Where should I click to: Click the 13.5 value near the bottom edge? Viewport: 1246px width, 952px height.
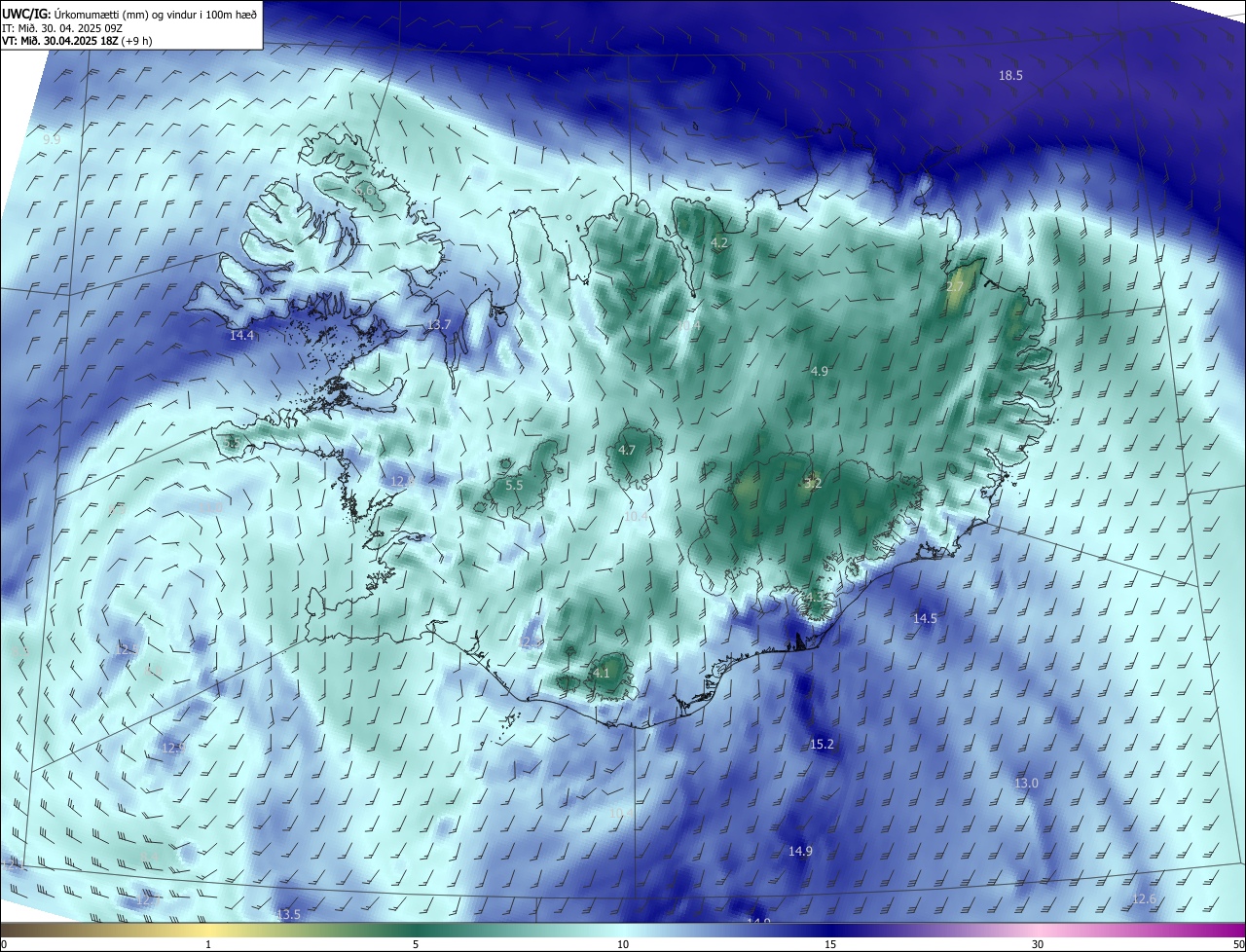[288, 915]
